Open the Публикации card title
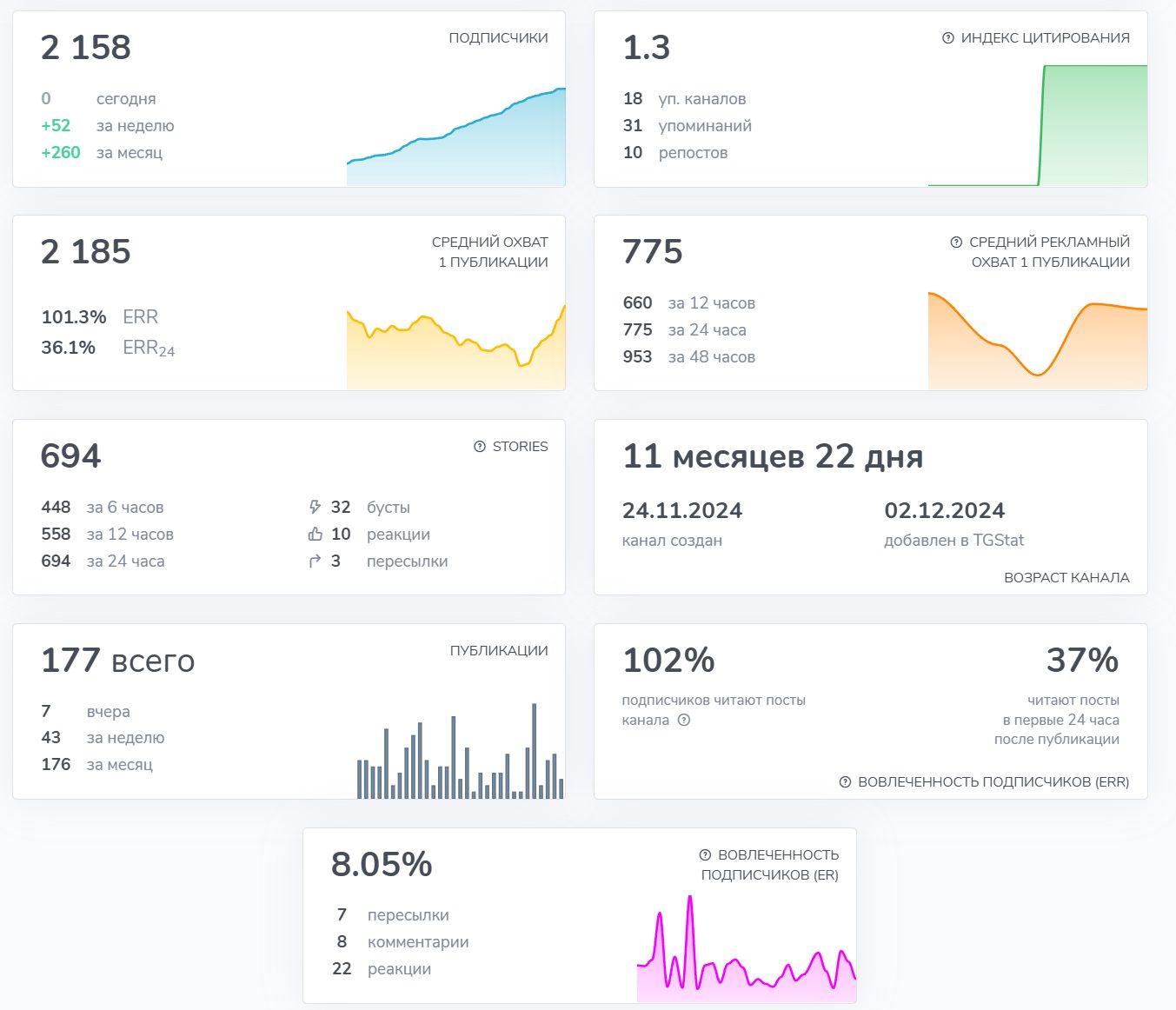The image size is (1176, 1010). tap(499, 651)
